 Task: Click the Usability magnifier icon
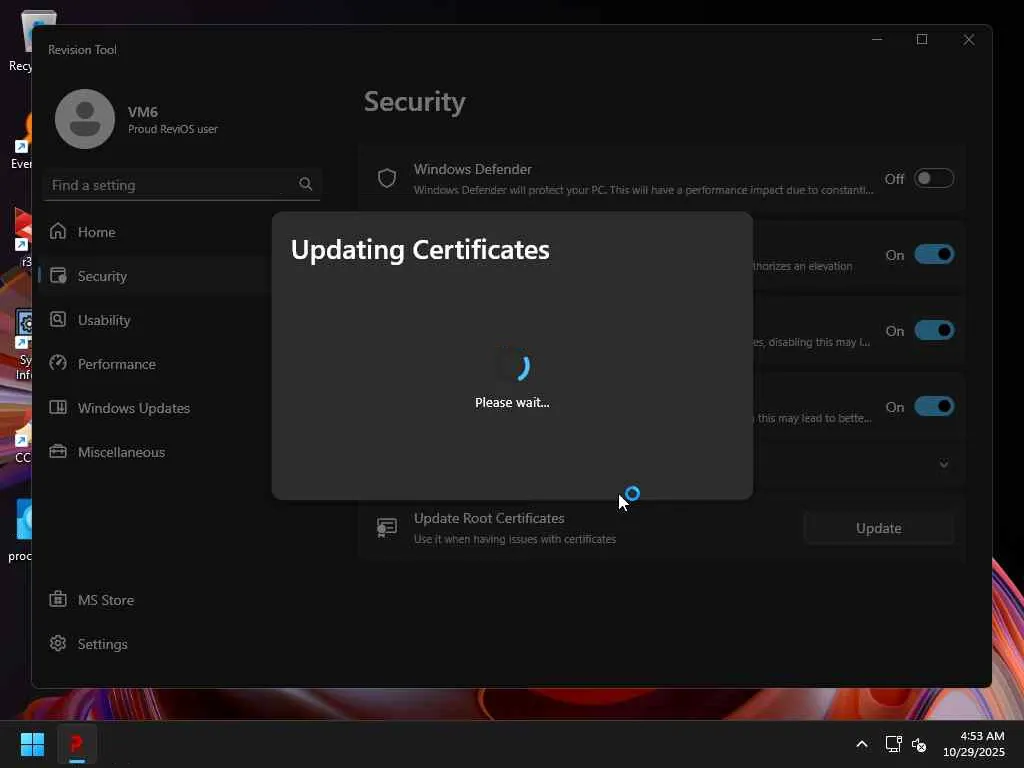[x=58, y=319]
